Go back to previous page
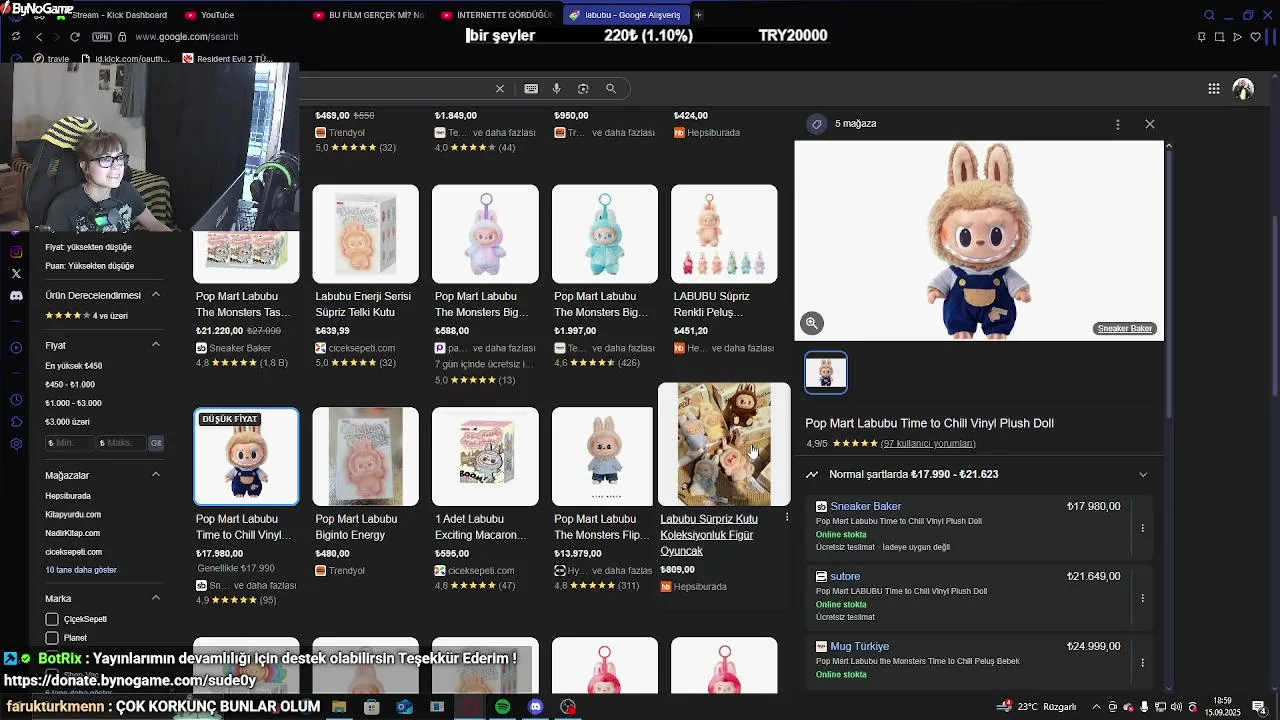The image size is (1280, 720). tap(39, 37)
